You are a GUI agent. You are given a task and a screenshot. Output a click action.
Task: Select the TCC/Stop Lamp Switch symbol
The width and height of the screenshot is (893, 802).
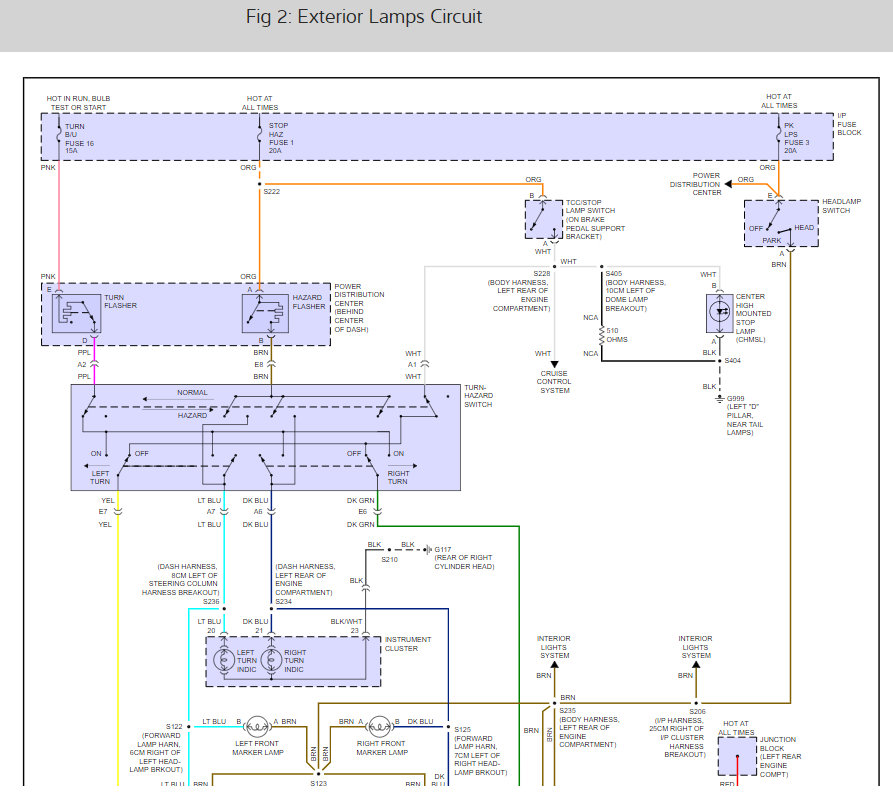tap(544, 219)
